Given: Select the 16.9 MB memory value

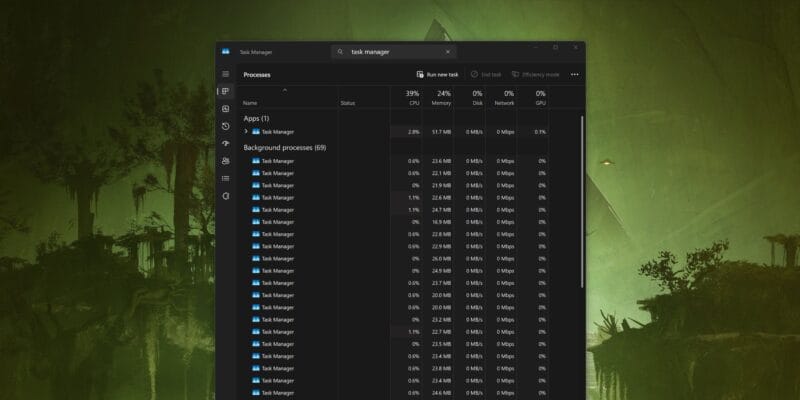Looking at the screenshot, I should [441, 222].
